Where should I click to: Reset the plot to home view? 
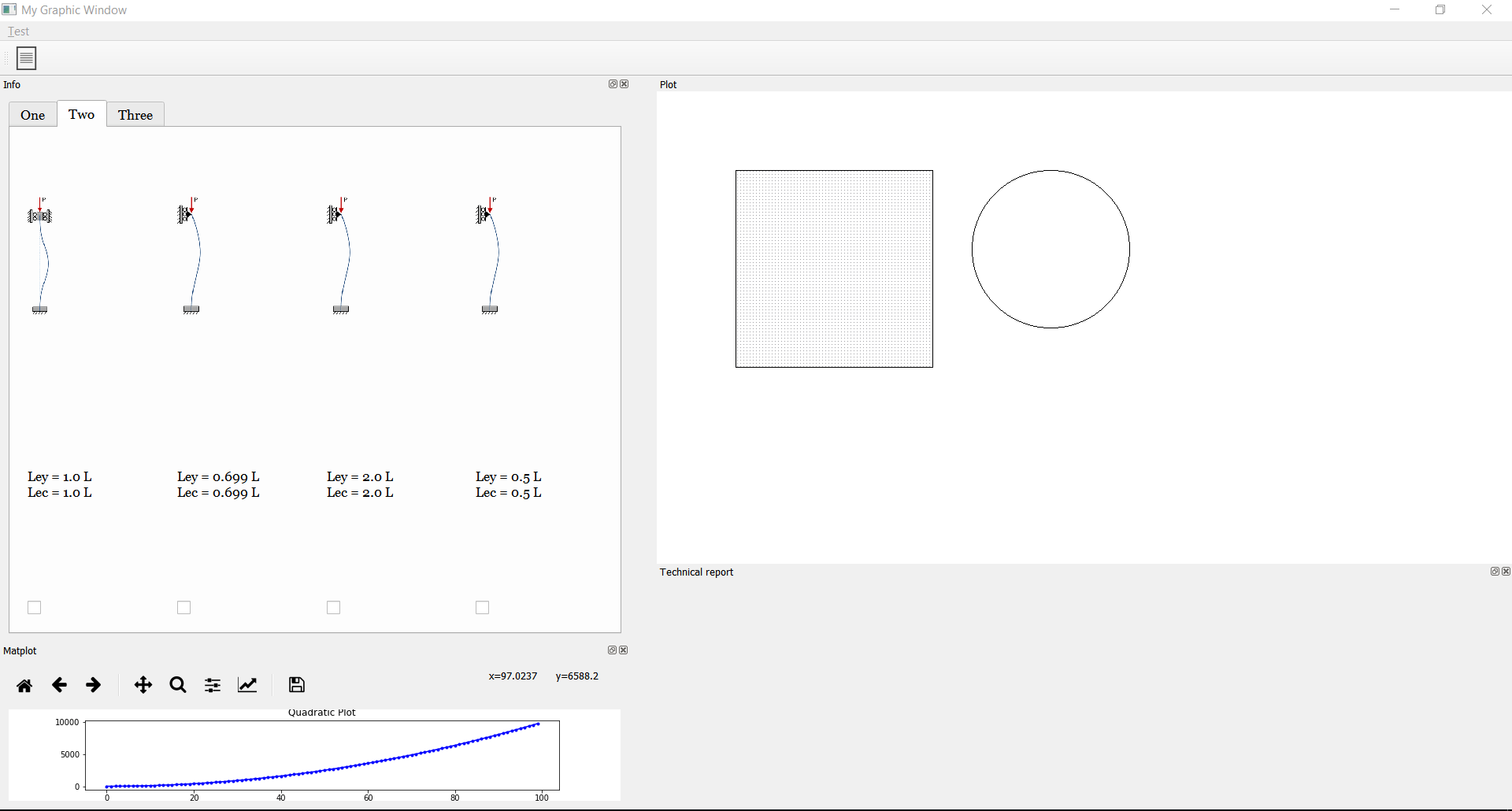tap(24, 685)
